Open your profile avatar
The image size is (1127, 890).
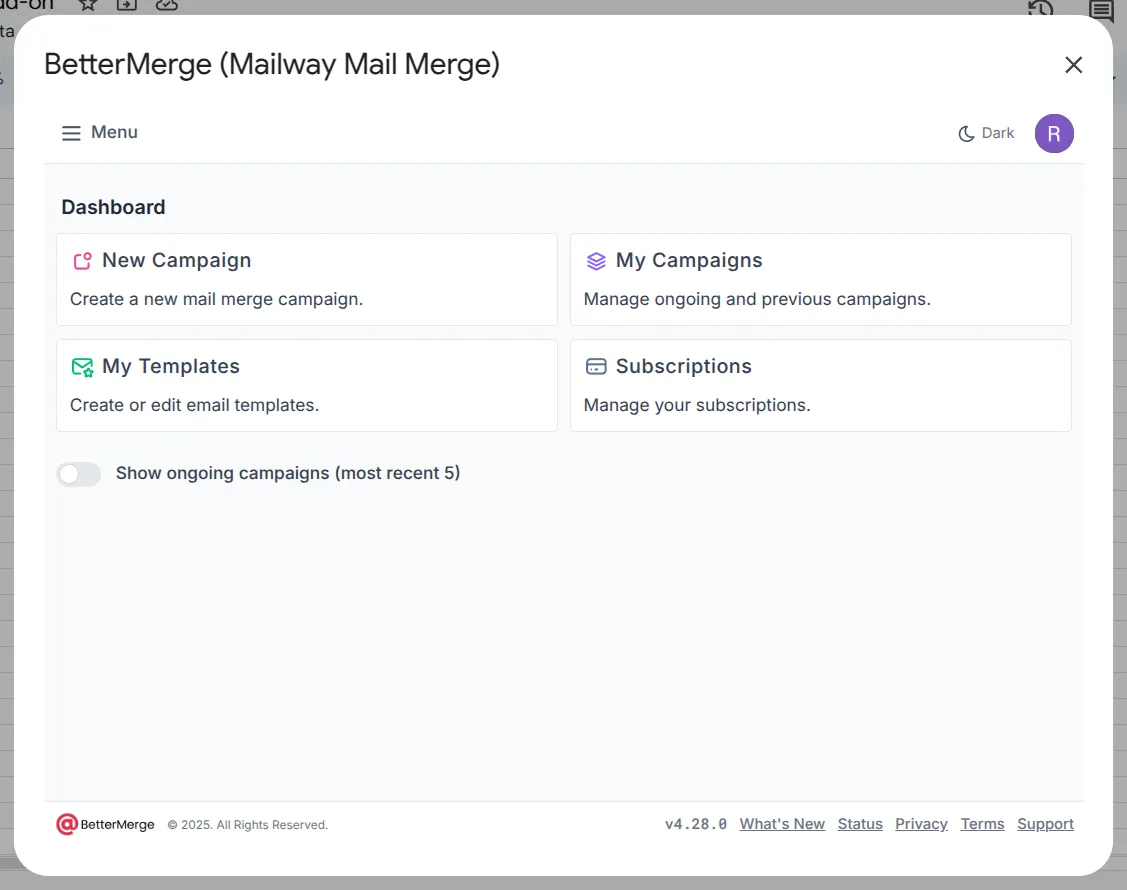(1054, 132)
